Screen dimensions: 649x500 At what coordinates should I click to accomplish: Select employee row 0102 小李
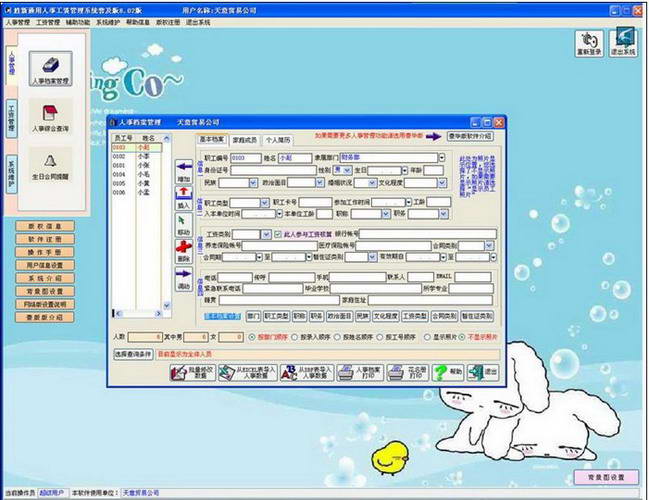[137, 156]
